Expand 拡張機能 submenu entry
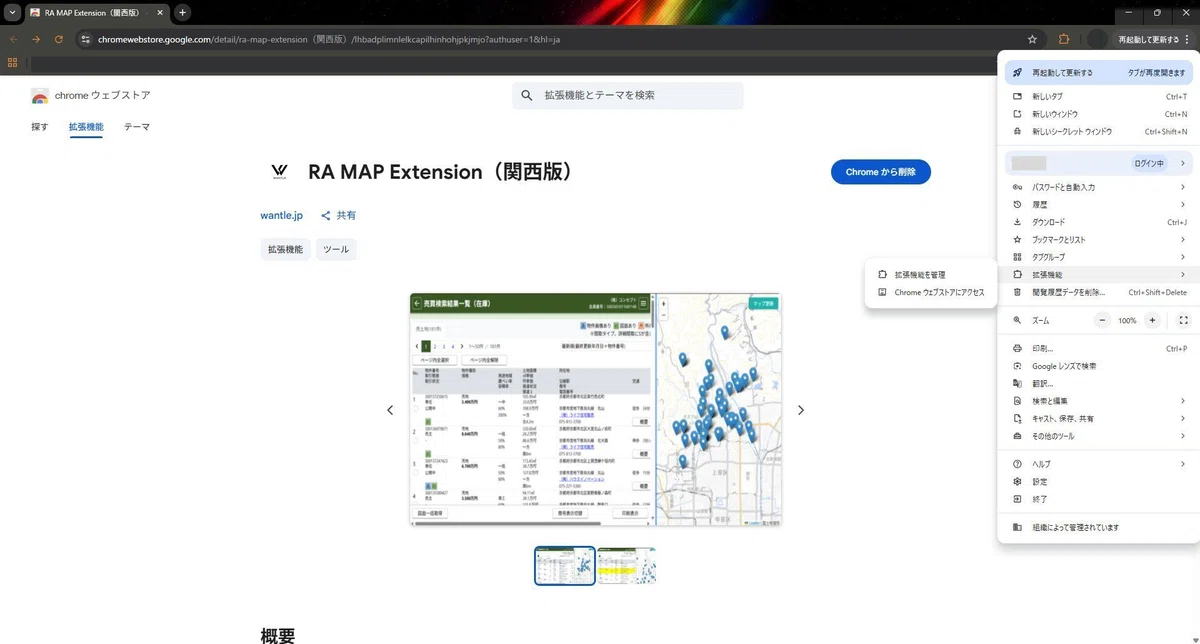 click(1099, 274)
